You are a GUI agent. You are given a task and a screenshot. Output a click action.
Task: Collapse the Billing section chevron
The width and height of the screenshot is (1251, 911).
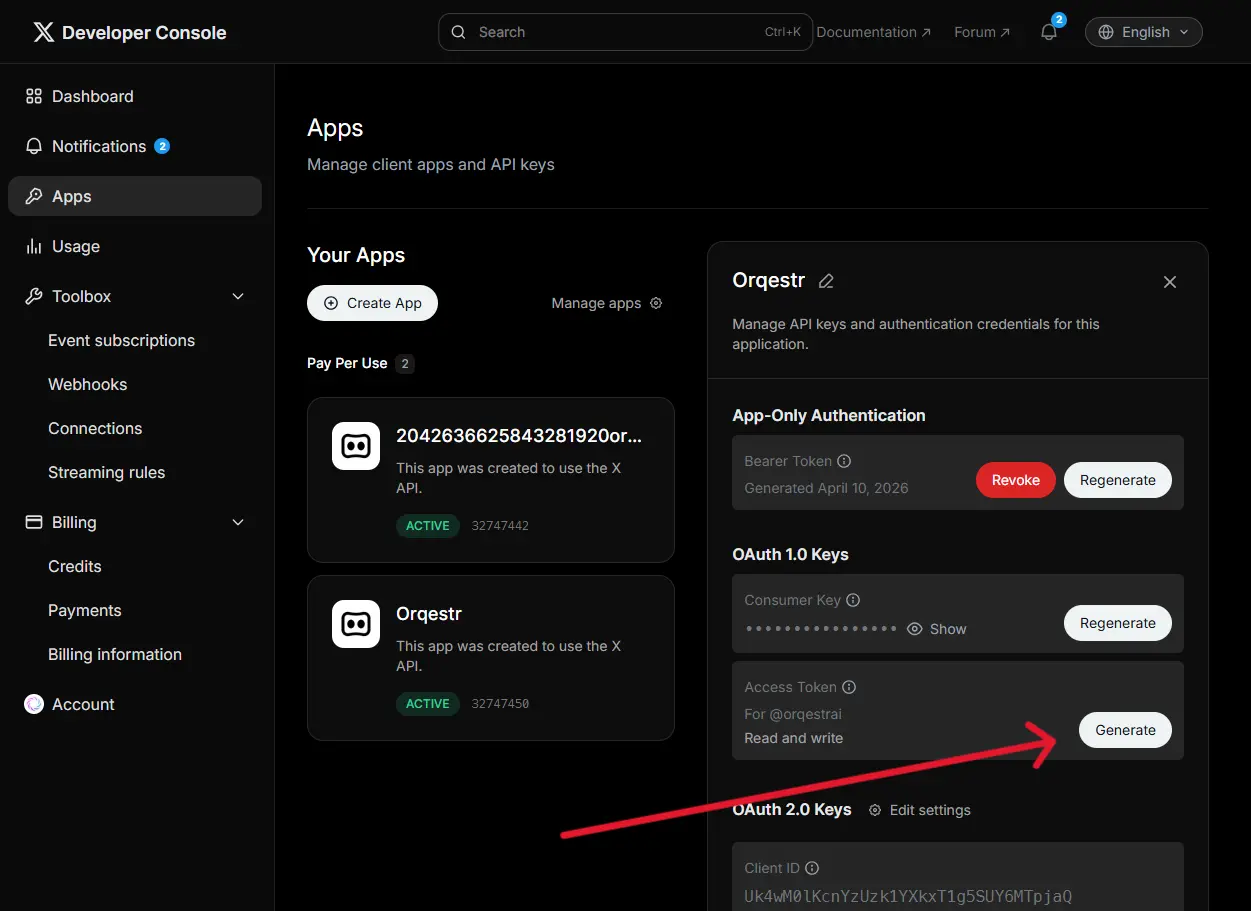pos(238,522)
